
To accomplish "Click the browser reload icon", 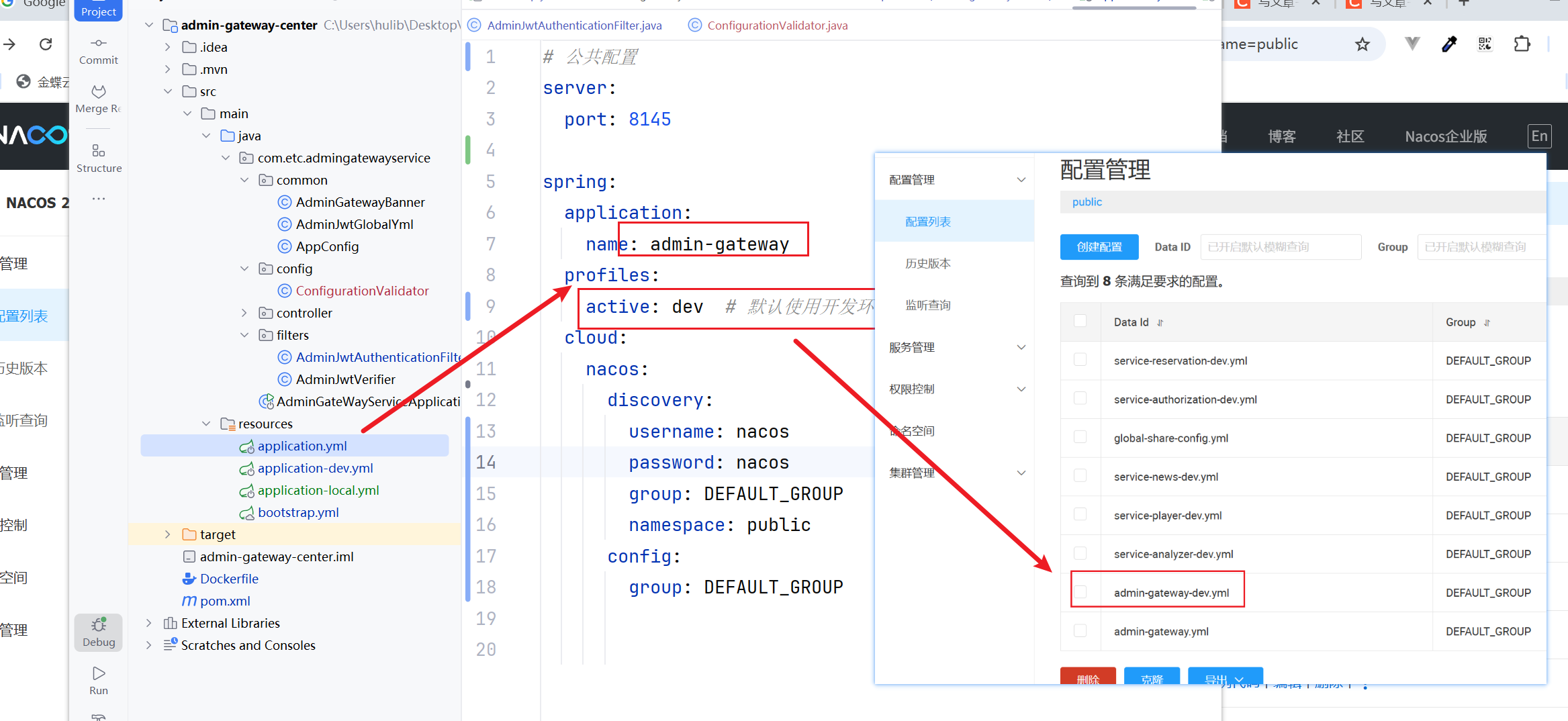I will click(x=46, y=44).
